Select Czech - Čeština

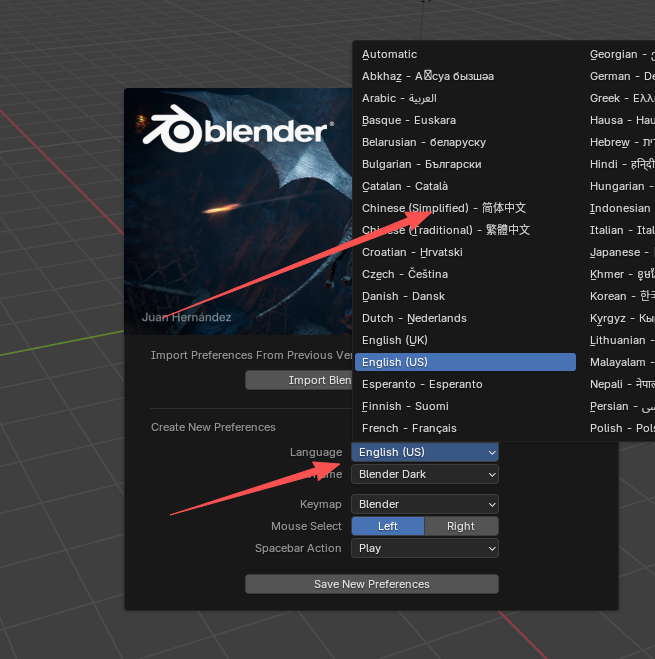[465, 274]
